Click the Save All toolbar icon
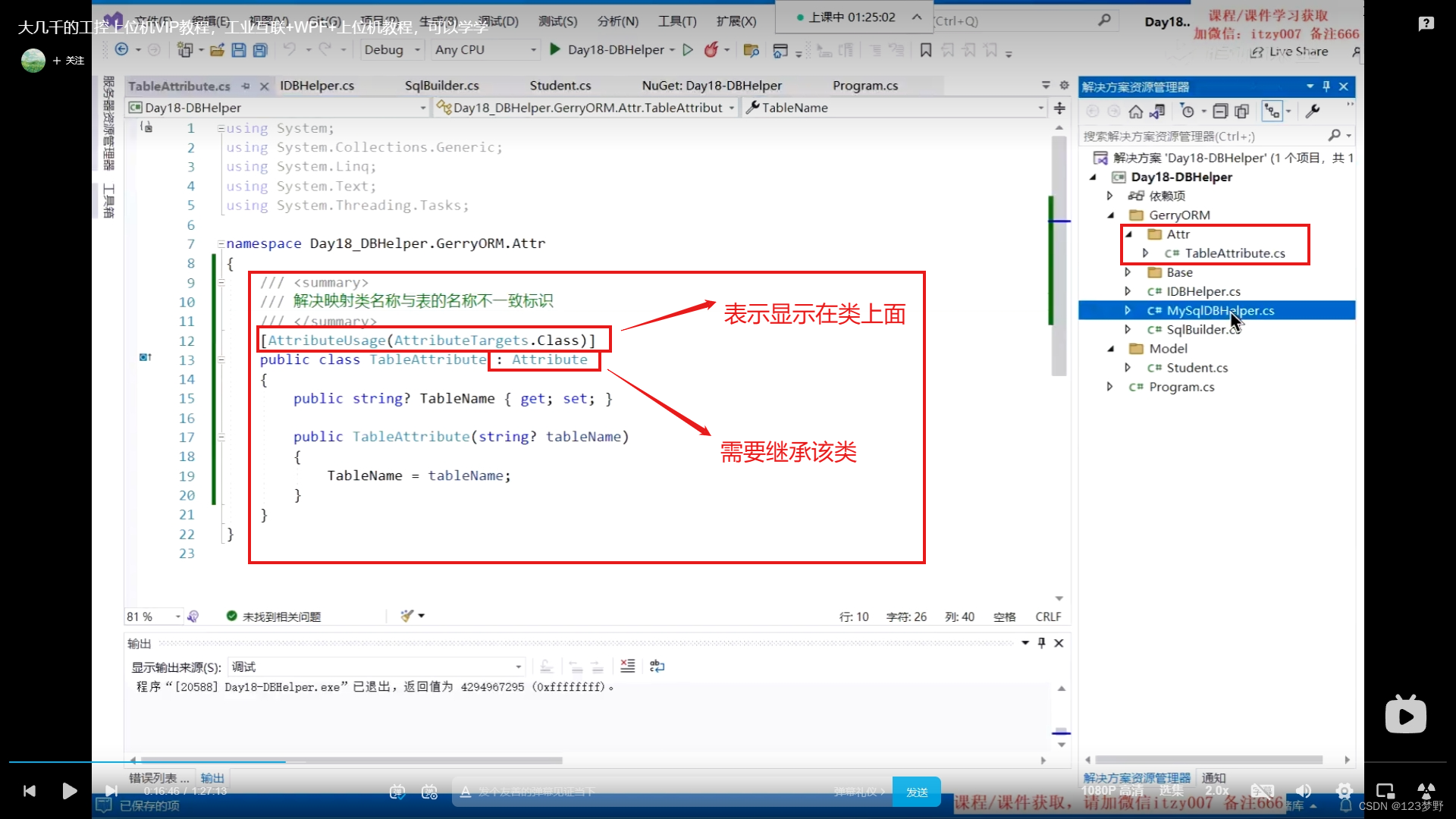Screen dimensions: 1456x819 [x=260, y=50]
